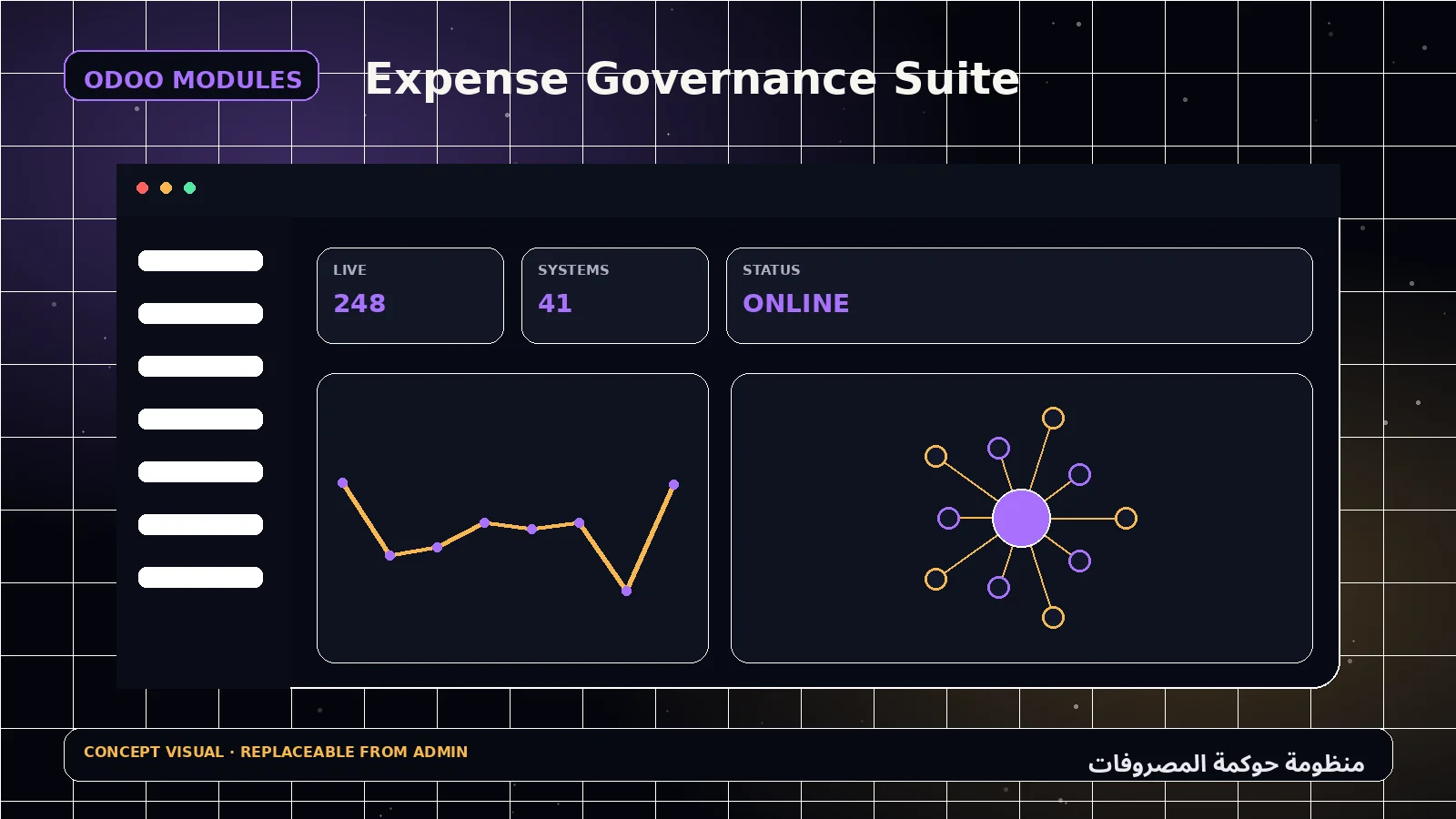Open the ODOO MODULES badge
Viewport: 1456px width, 819px height.
tap(192, 76)
